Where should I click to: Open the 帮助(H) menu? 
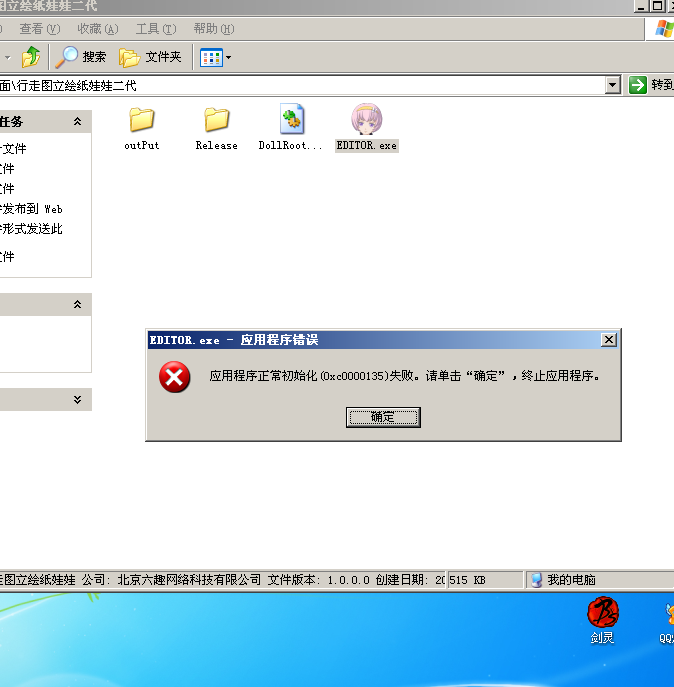coord(214,29)
